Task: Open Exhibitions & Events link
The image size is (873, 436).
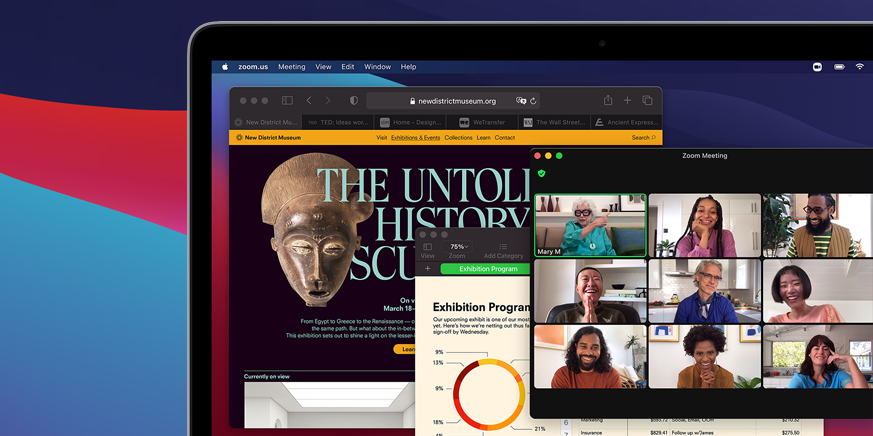Action: tap(415, 138)
